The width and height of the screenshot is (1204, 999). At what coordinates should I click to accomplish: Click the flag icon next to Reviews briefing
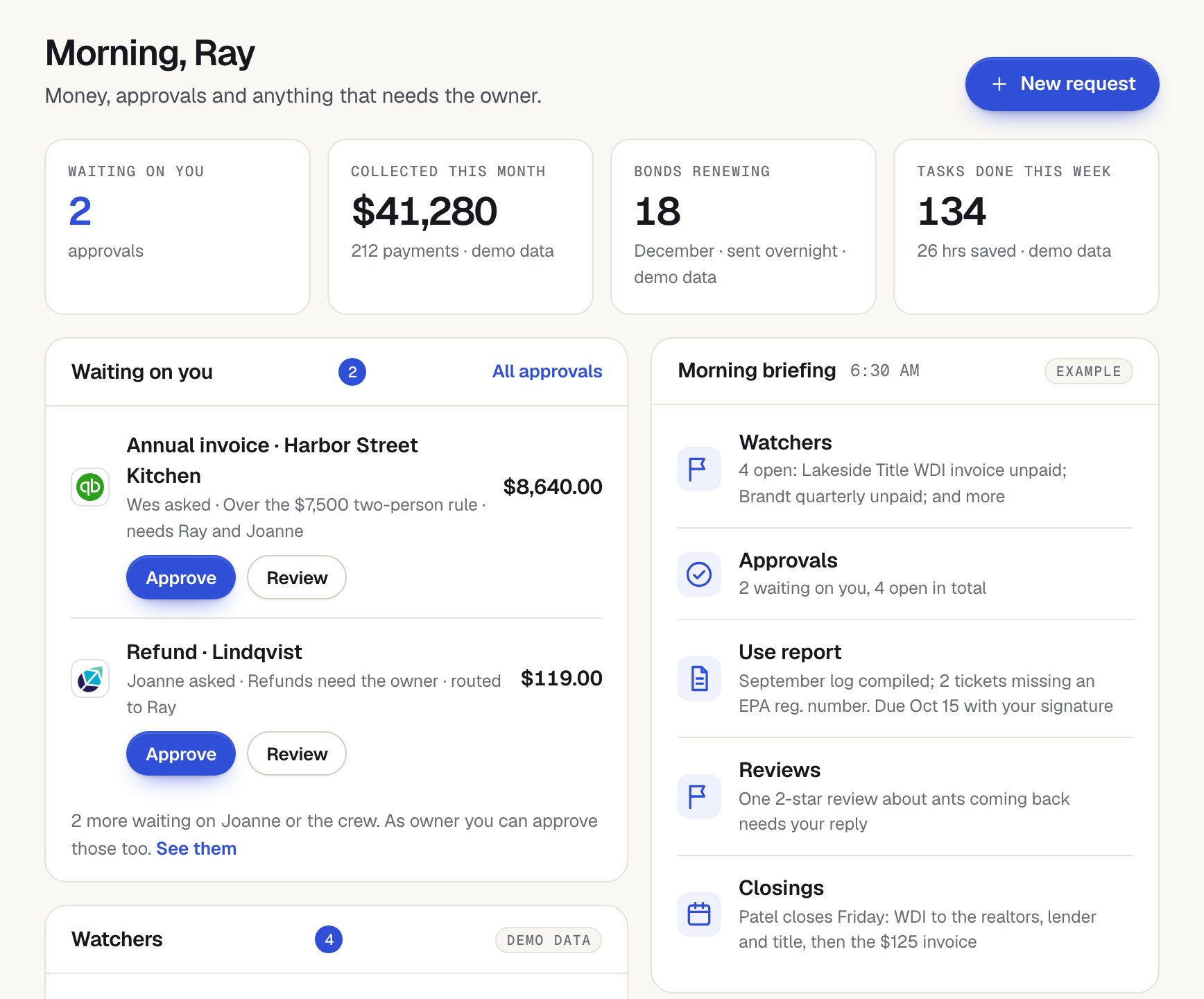point(698,796)
